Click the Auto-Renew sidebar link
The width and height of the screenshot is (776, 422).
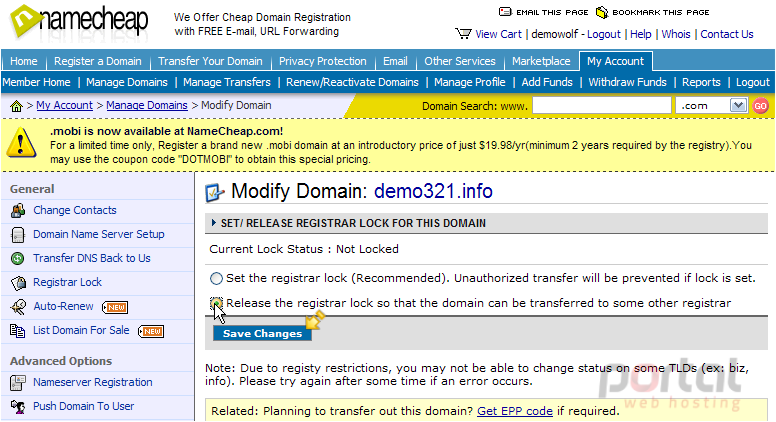tap(63, 306)
